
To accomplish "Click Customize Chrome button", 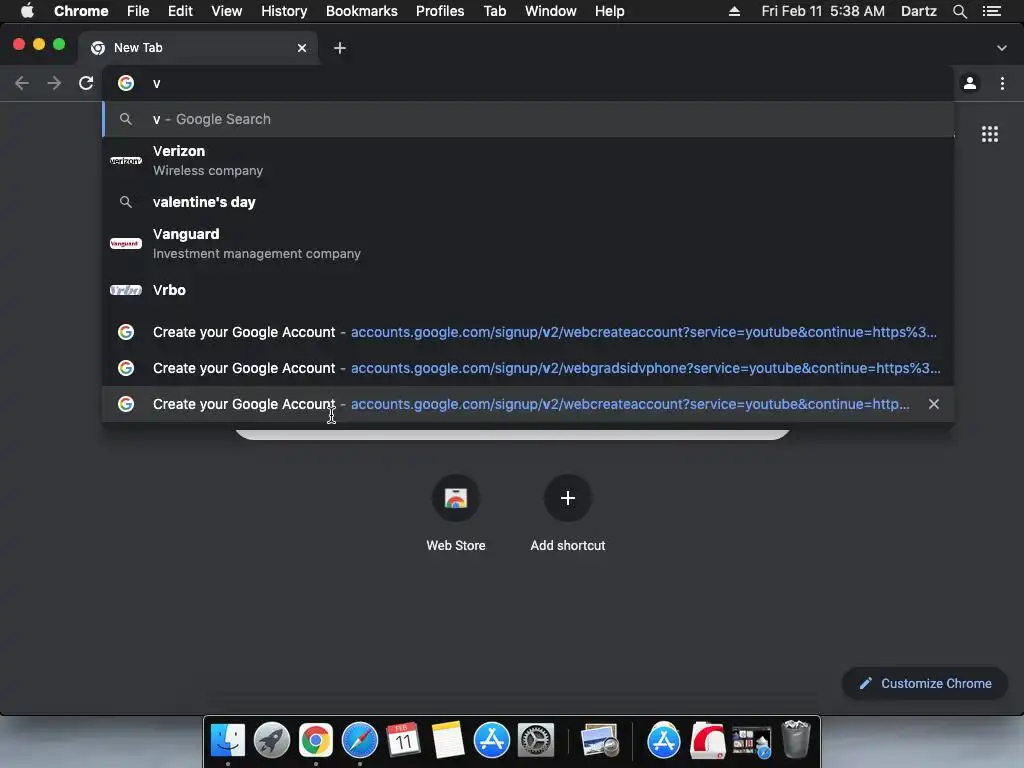I will pos(925,683).
